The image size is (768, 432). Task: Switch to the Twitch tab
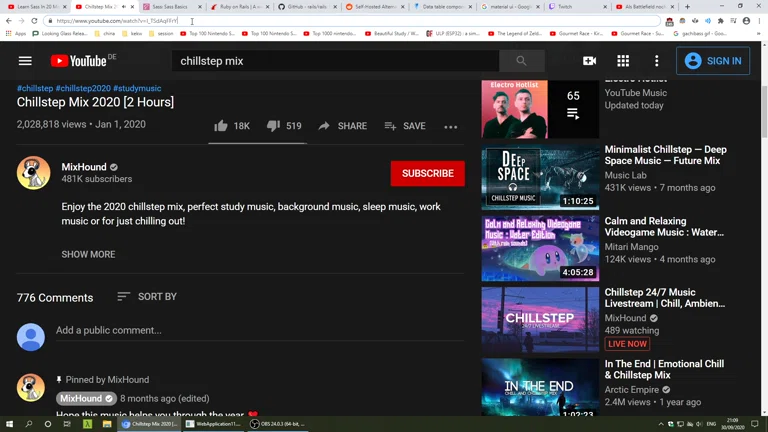point(577,7)
